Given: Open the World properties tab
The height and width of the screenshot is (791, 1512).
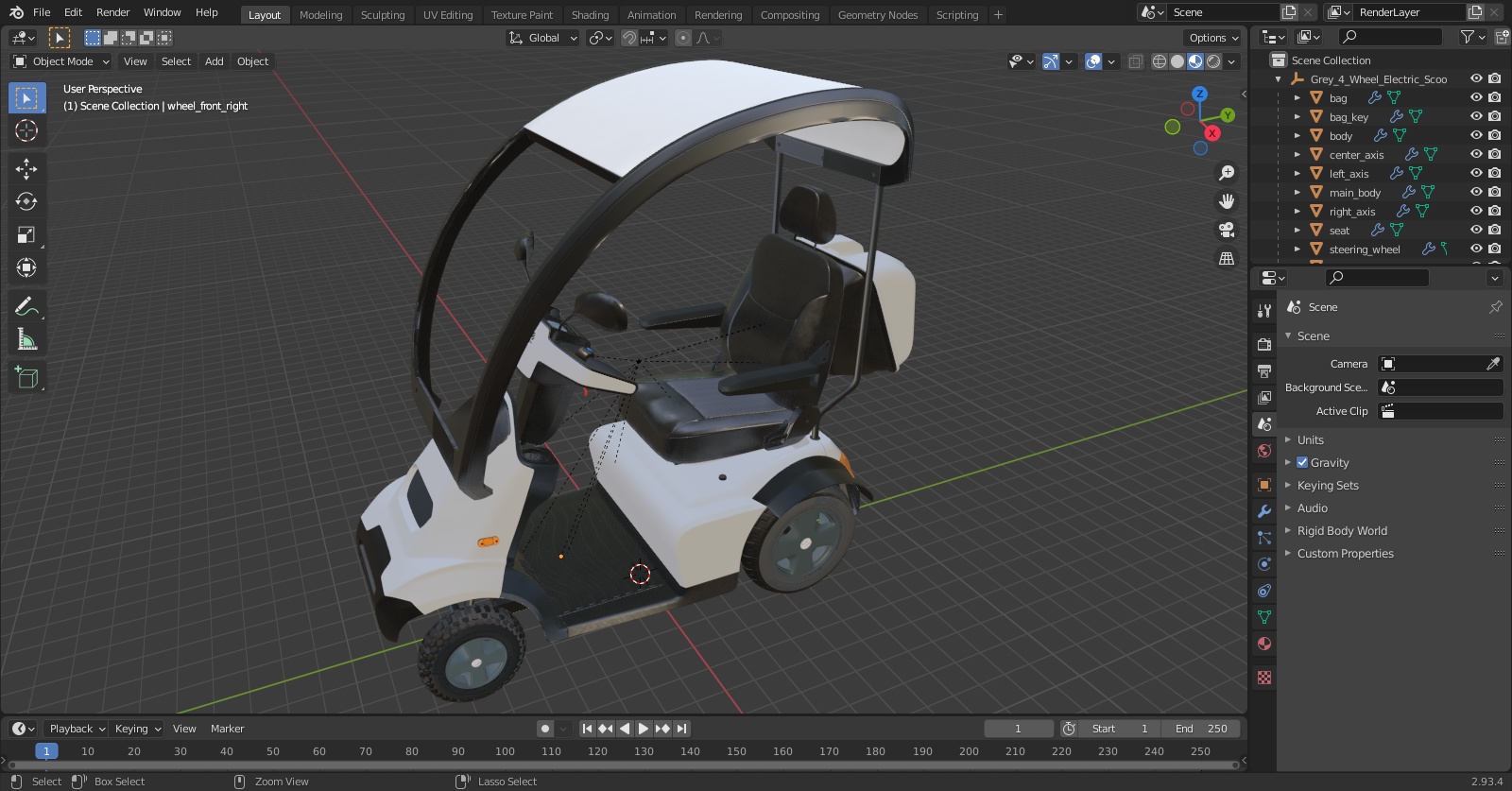Looking at the screenshot, I should (1264, 451).
